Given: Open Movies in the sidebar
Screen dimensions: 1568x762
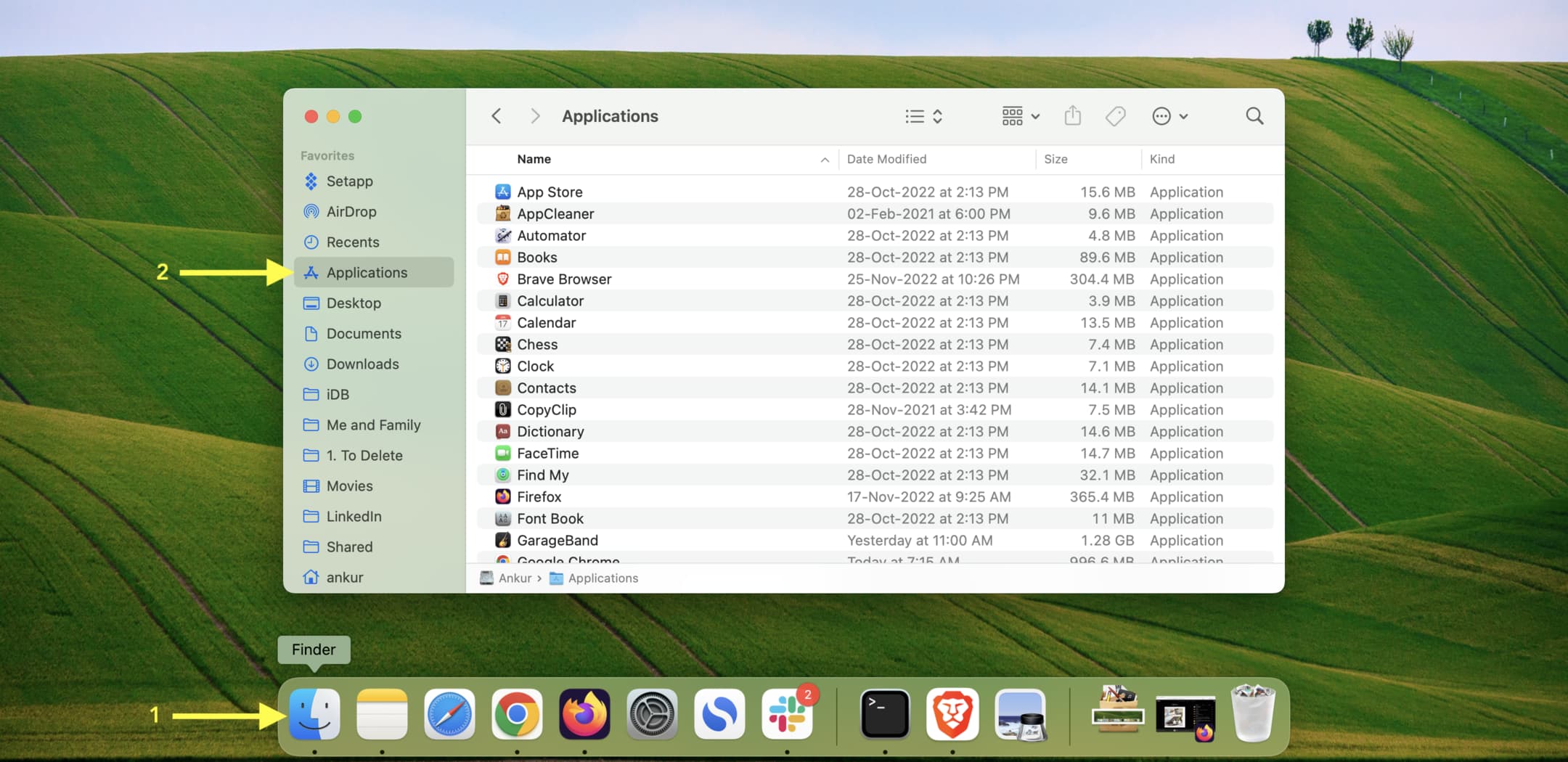Looking at the screenshot, I should [x=374, y=486].
